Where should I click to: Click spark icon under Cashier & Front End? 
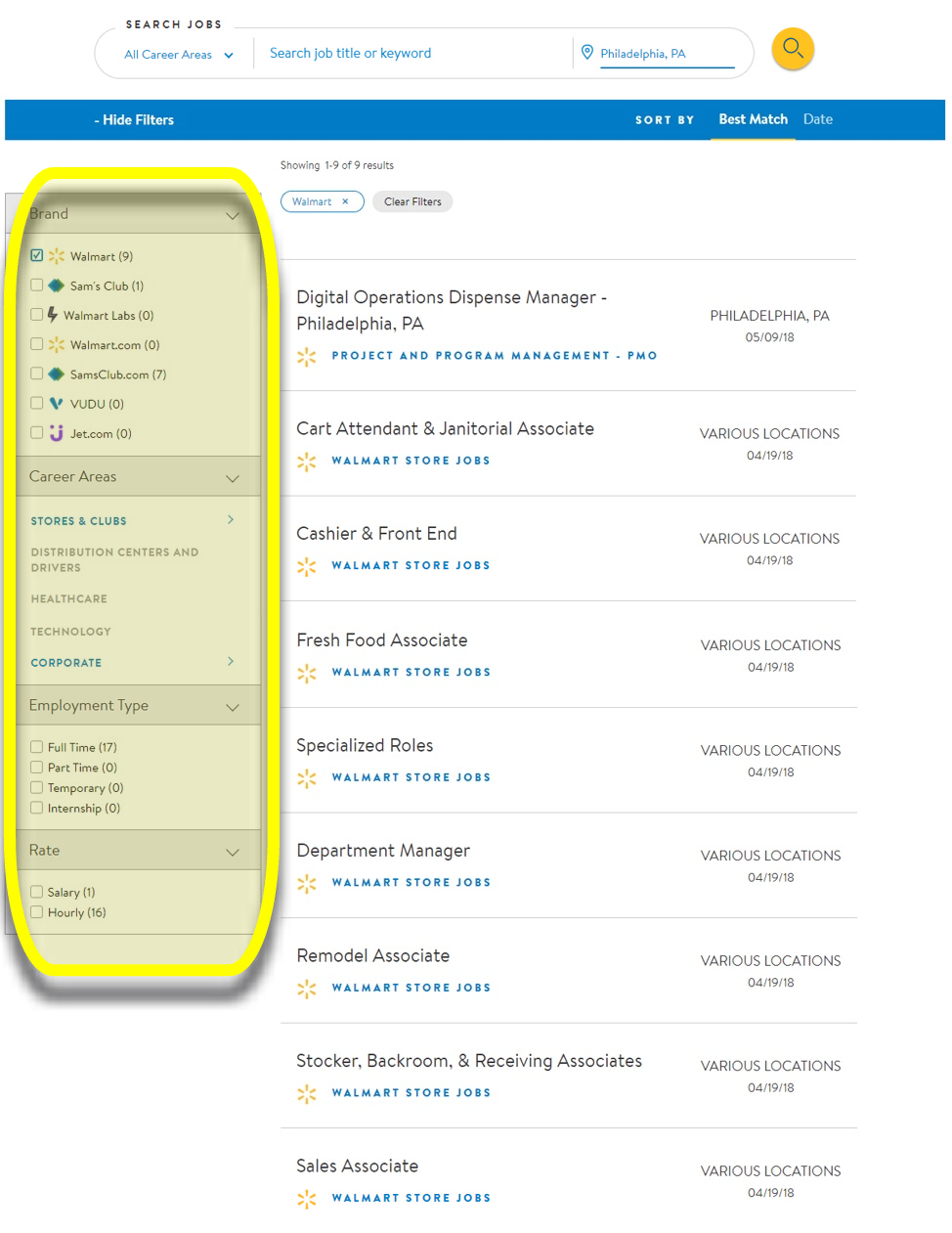coord(307,566)
